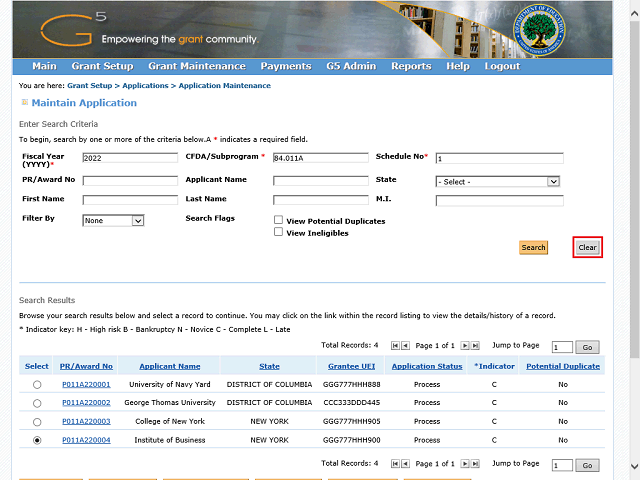Open the Grant Maintenance menu
This screenshot has height=480, width=640.
click(x=196, y=66)
